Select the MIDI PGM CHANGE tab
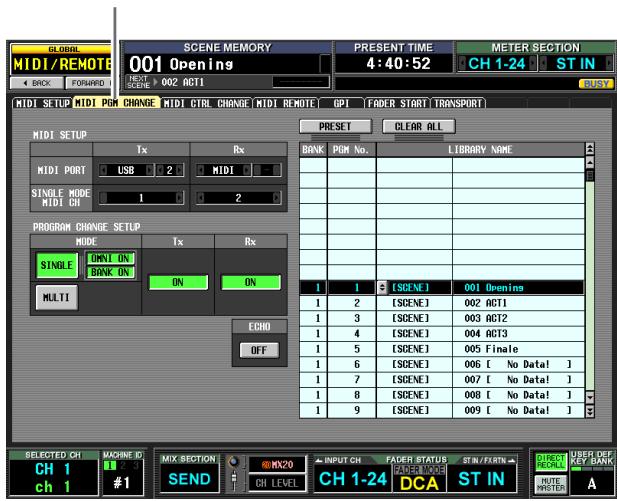Image resolution: width=617 pixels, height=501 pixels. click(116, 103)
